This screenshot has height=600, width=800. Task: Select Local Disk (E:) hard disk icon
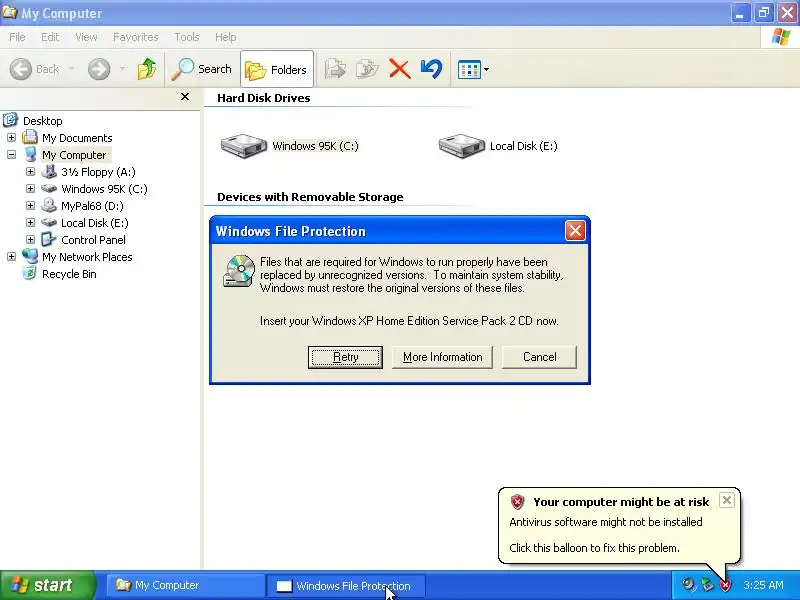(461, 146)
